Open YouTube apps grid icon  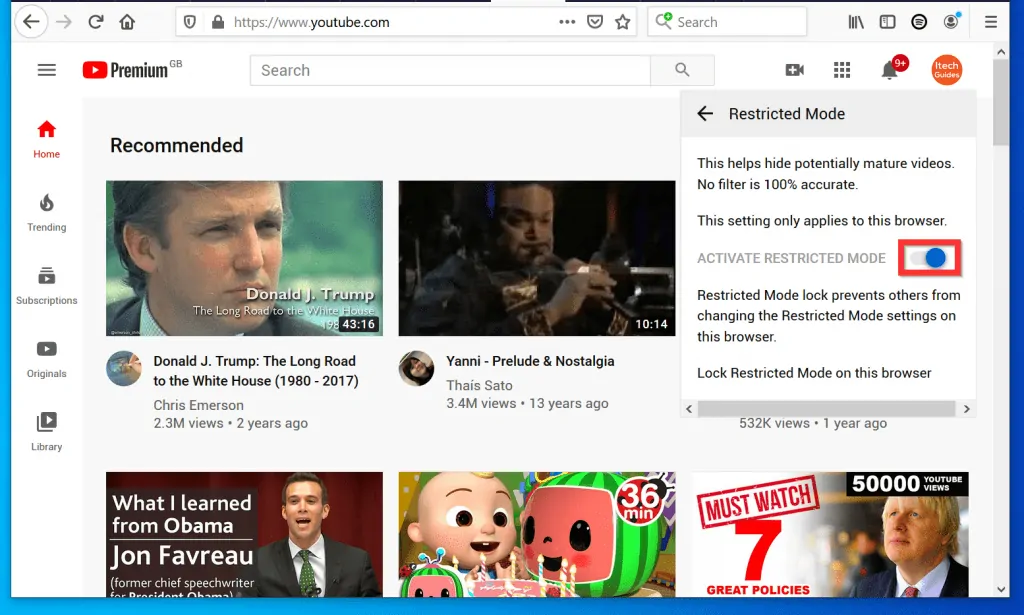(842, 70)
